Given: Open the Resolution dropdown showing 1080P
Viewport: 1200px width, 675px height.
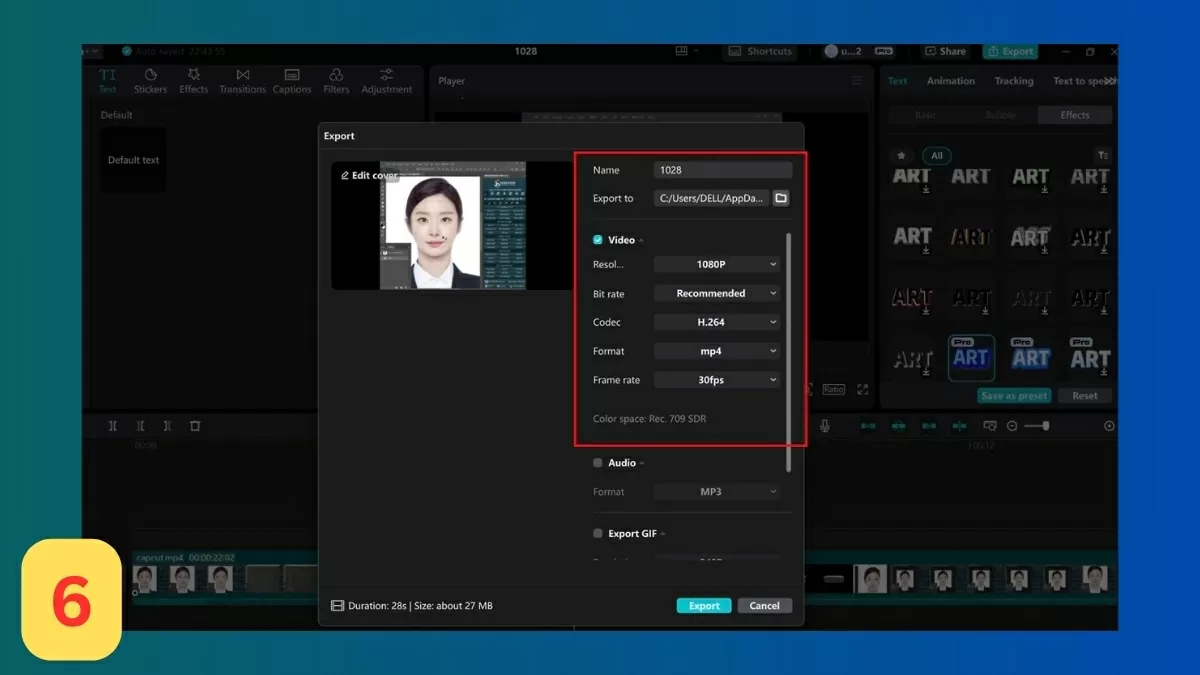Looking at the screenshot, I should pos(716,263).
